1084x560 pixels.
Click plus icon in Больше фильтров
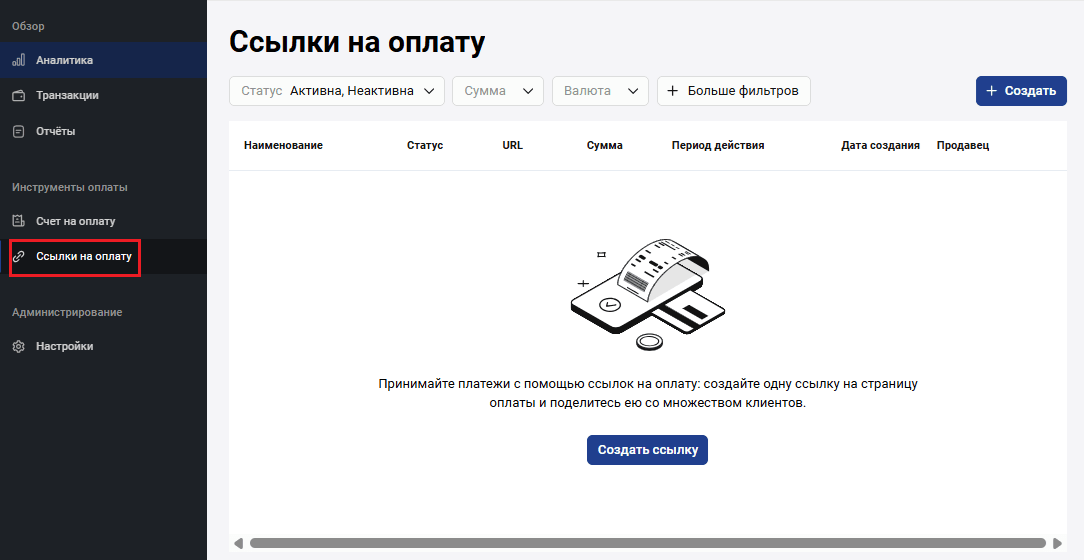click(x=673, y=91)
